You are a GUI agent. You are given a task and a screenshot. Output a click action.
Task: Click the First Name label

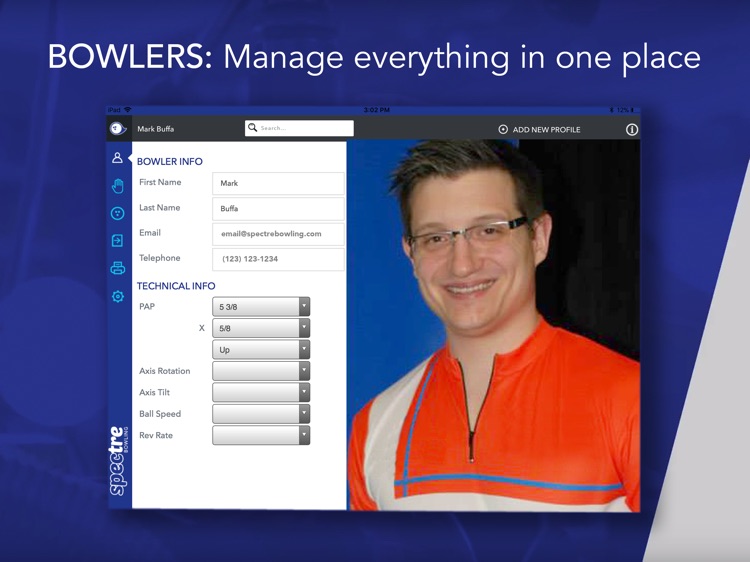tap(160, 182)
